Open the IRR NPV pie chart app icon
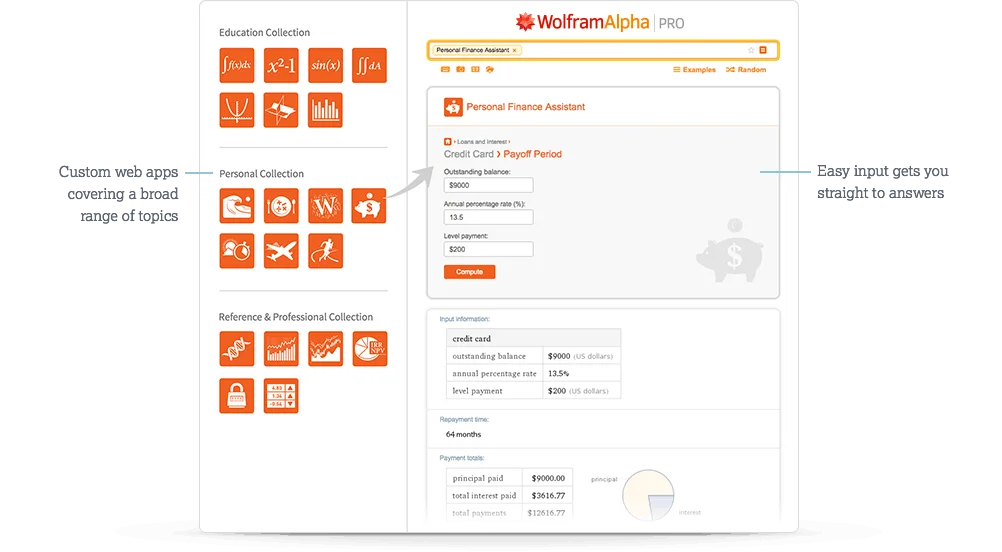Viewport: 1002px width, 552px height. point(369,349)
